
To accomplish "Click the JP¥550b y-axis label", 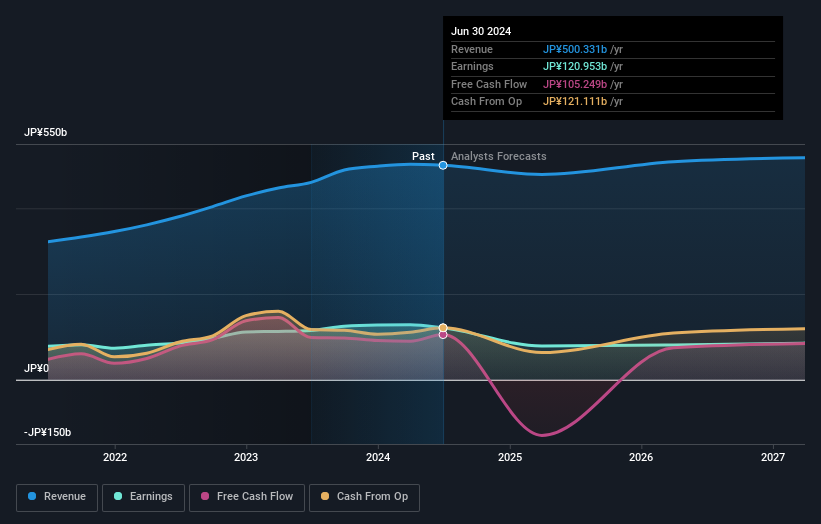I will pos(46,132).
